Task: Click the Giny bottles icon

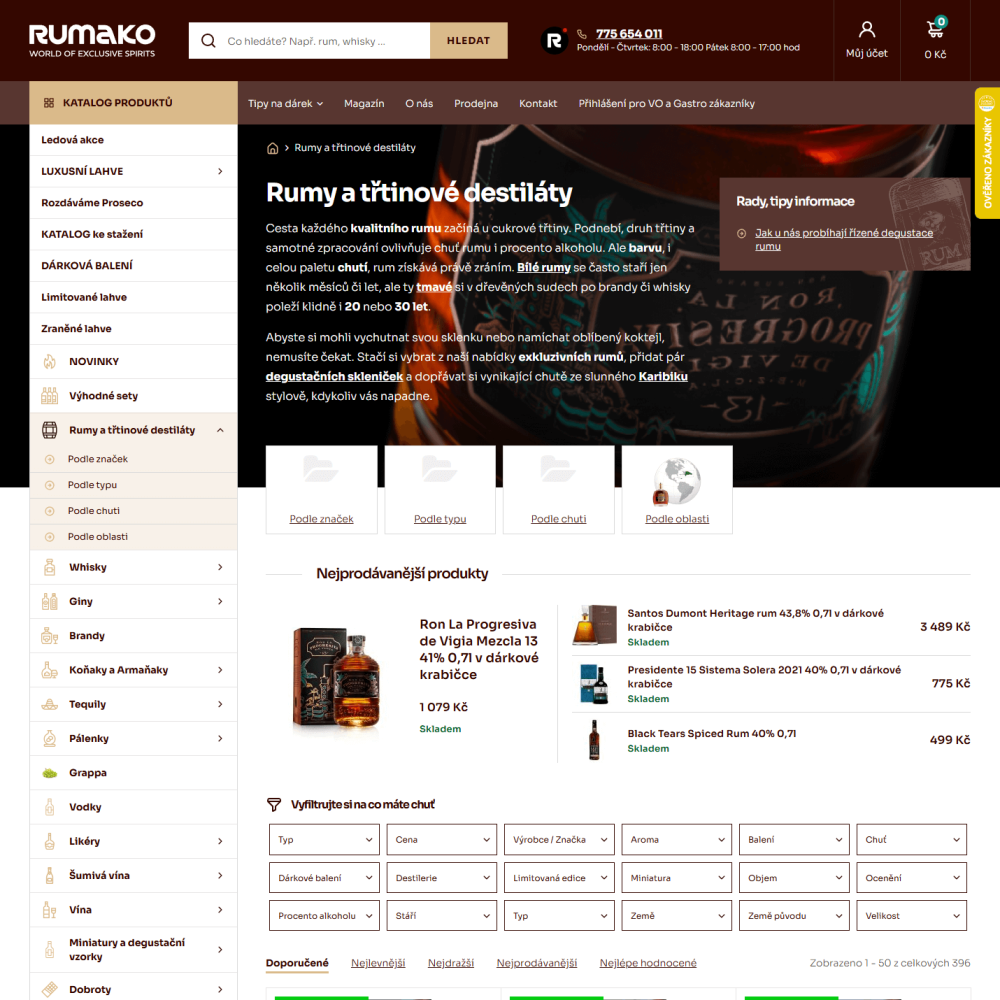Action: pyautogui.click(x=50, y=601)
